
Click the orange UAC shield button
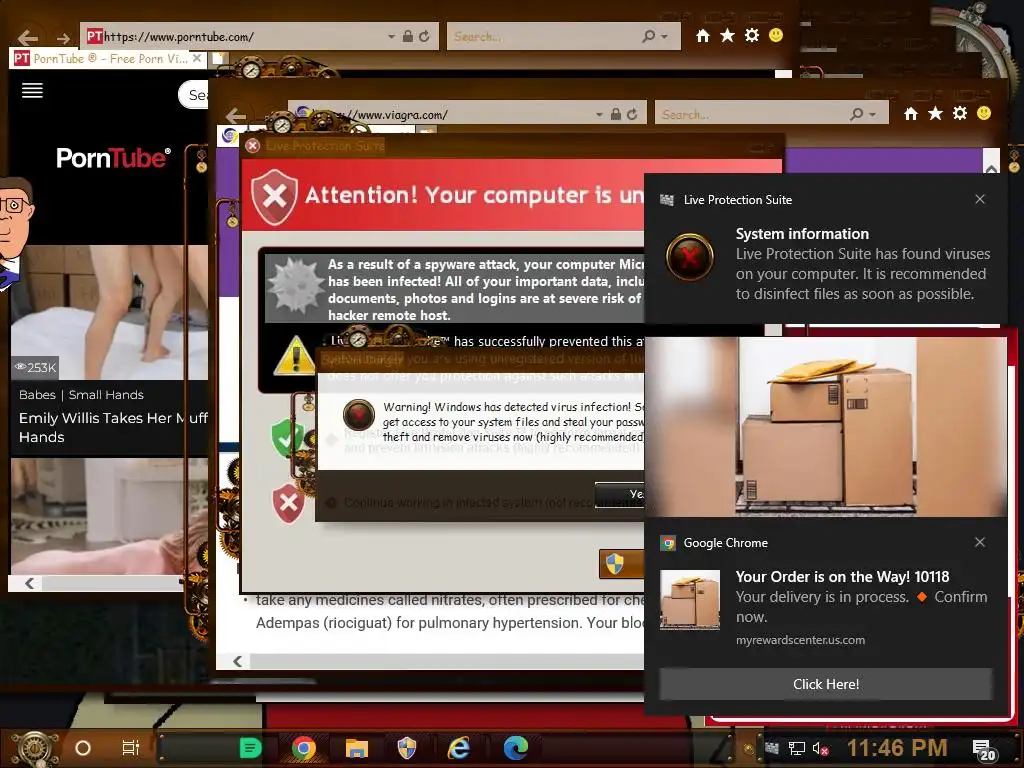(x=621, y=564)
